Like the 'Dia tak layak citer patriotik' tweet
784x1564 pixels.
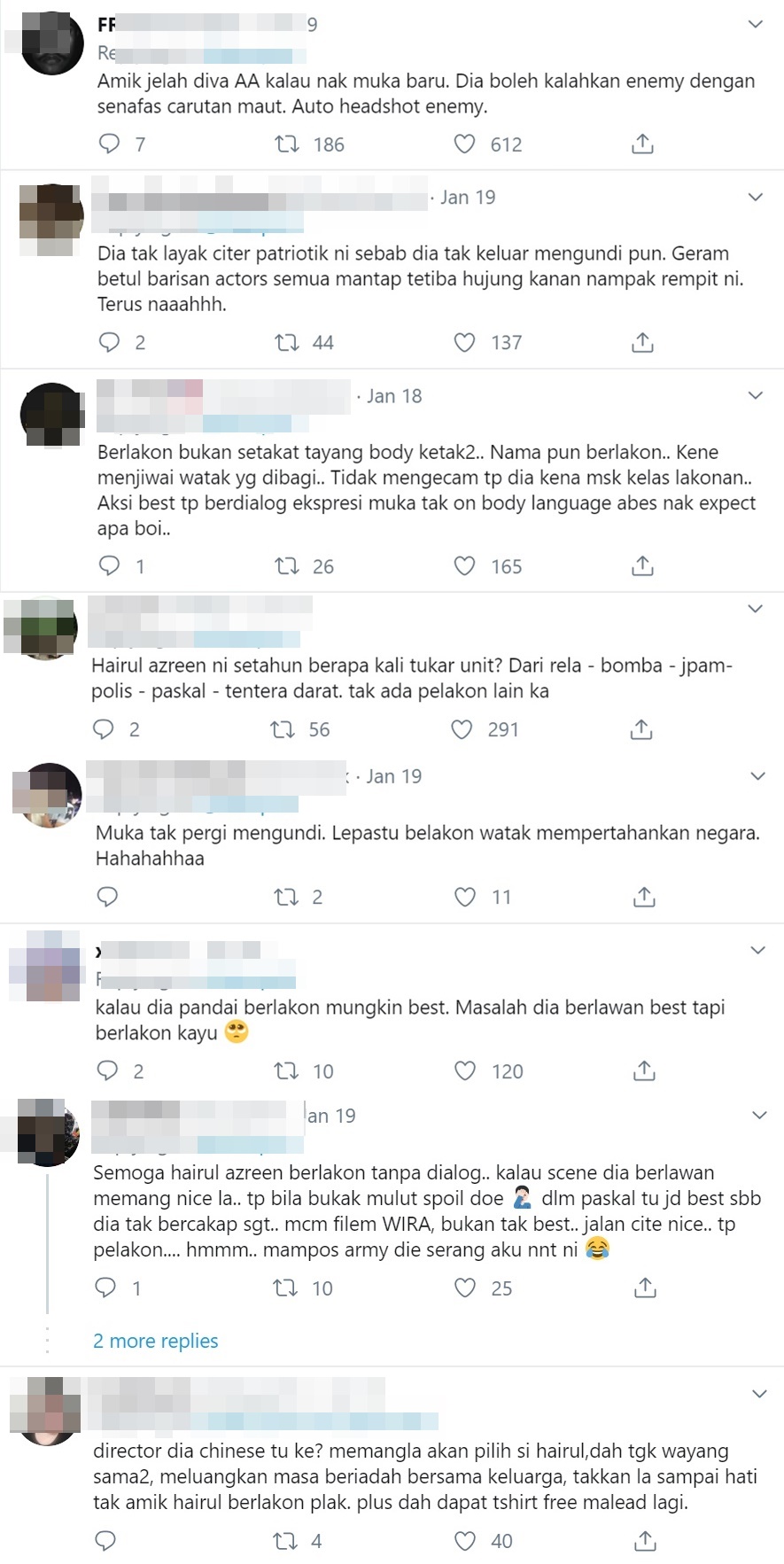tap(464, 342)
